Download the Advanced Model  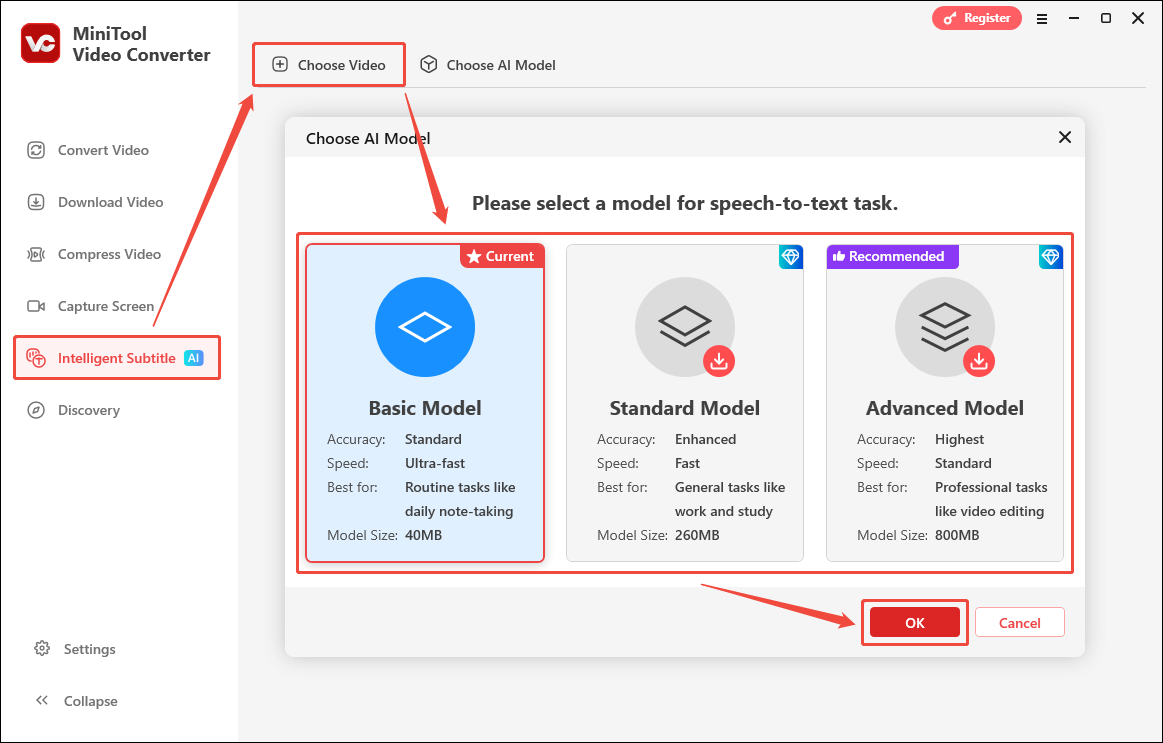979,361
